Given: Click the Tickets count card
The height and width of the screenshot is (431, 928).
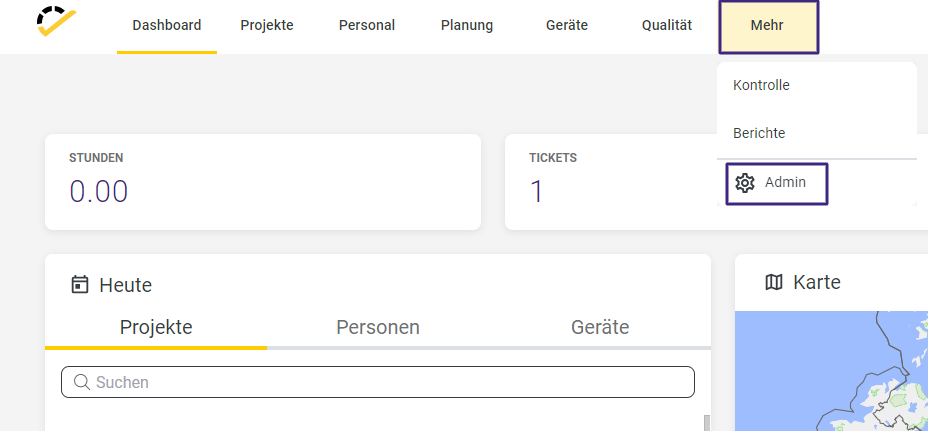Looking at the screenshot, I should click(x=610, y=182).
